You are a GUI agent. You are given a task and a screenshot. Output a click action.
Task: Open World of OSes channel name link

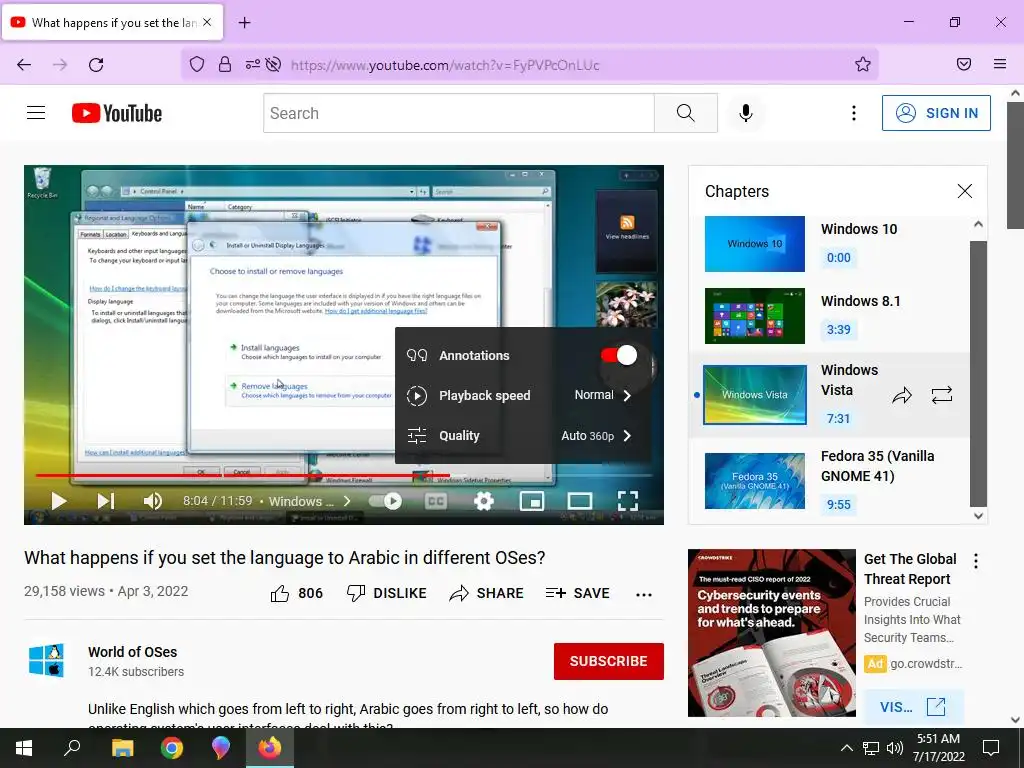click(x=133, y=652)
